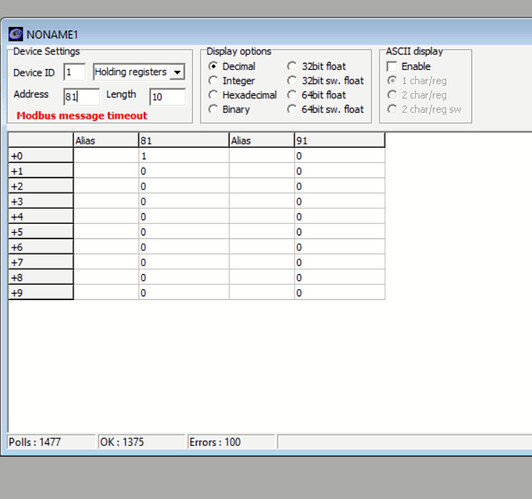The width and height of the screenshot is (532, 499).
Task: Click column 91 value in row +0
Action: (x=339, y=156)
